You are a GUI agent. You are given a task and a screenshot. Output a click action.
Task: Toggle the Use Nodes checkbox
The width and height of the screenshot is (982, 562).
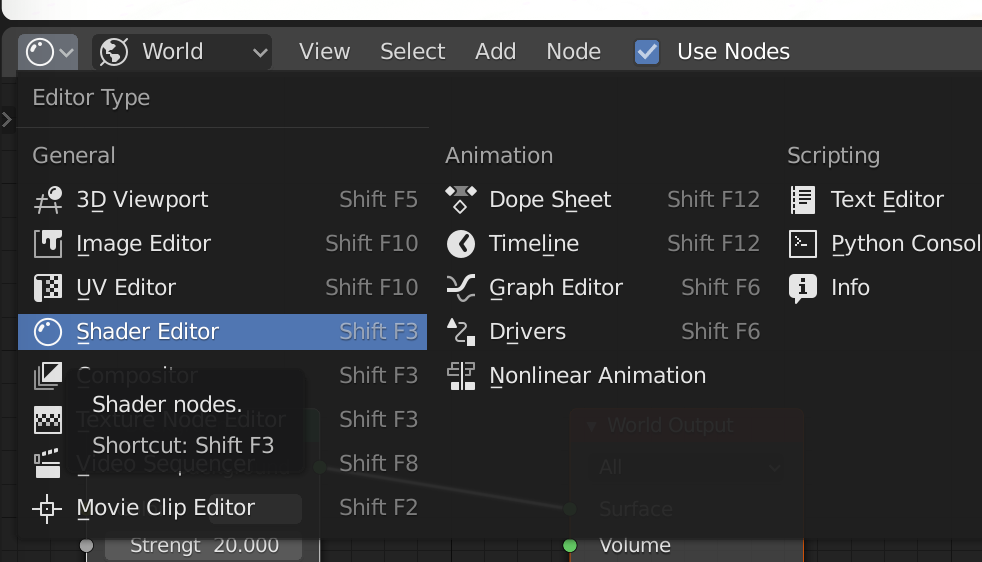[x=647, y=51]
